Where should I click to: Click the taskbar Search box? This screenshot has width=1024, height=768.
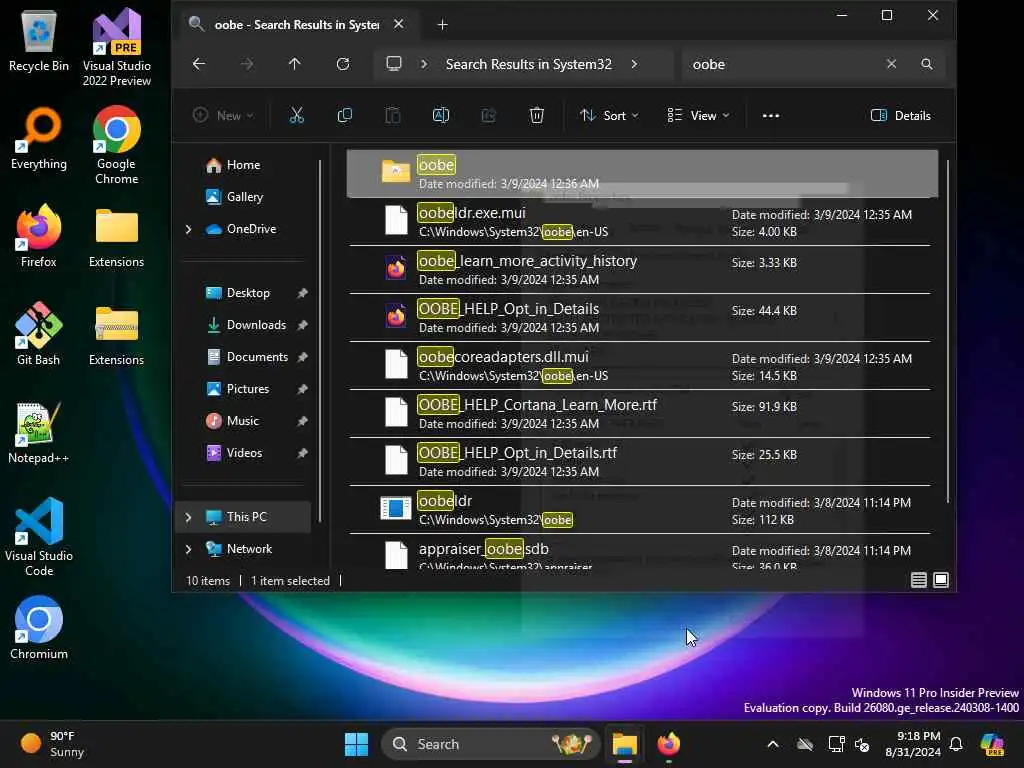coord(490,744)
